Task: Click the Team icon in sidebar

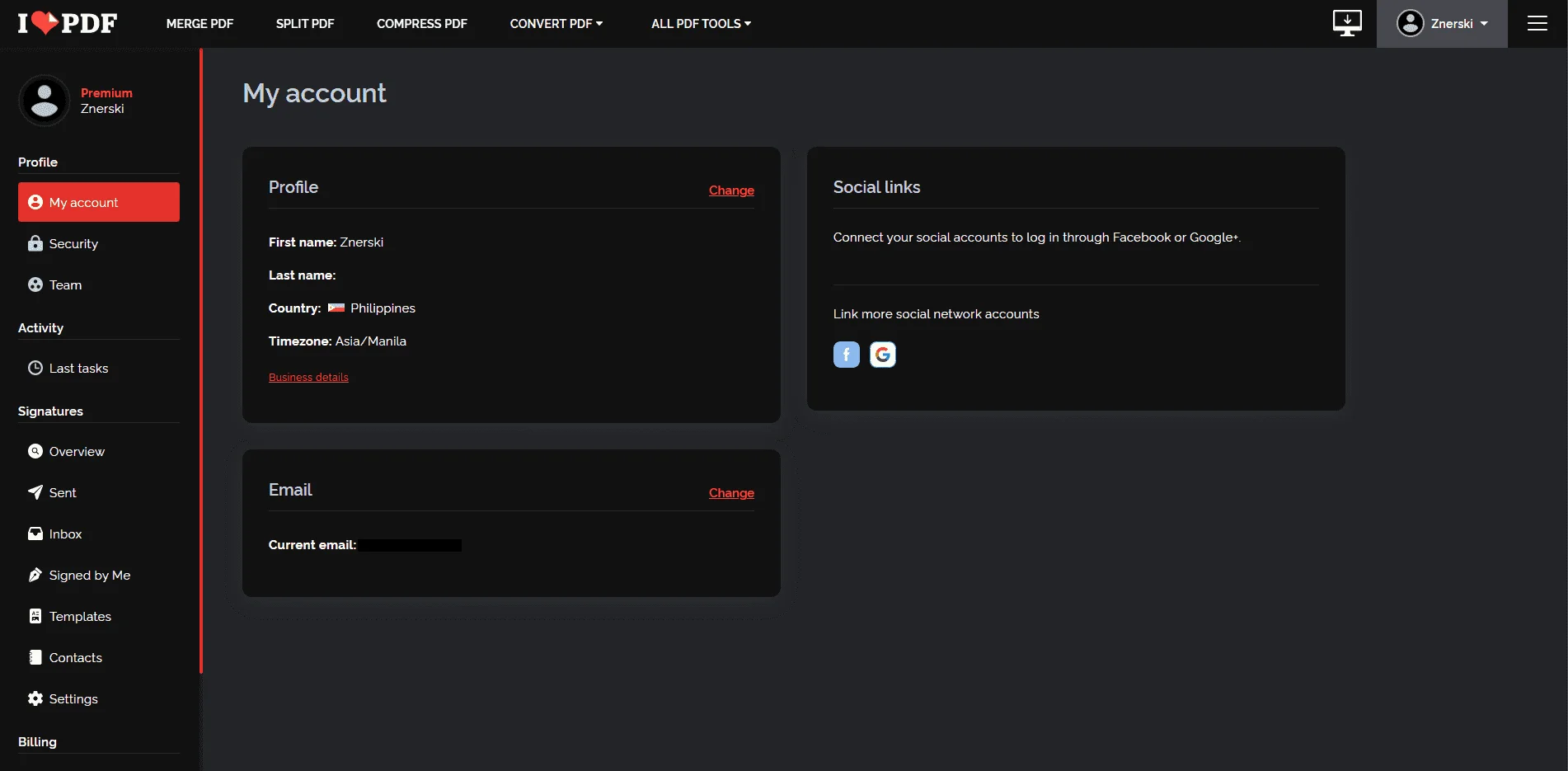Action: [x=35, y=284]
